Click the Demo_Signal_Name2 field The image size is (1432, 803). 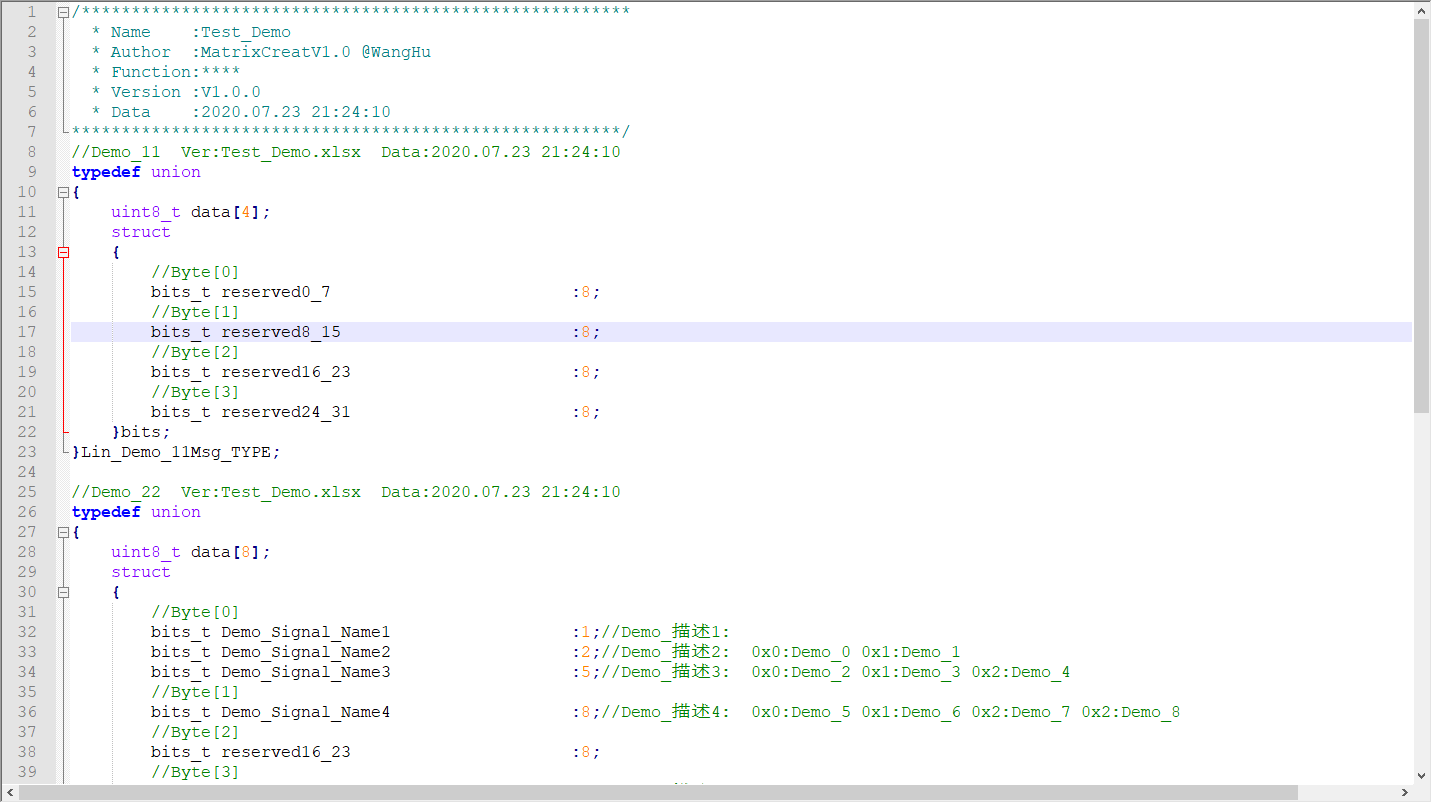[306, 652]
